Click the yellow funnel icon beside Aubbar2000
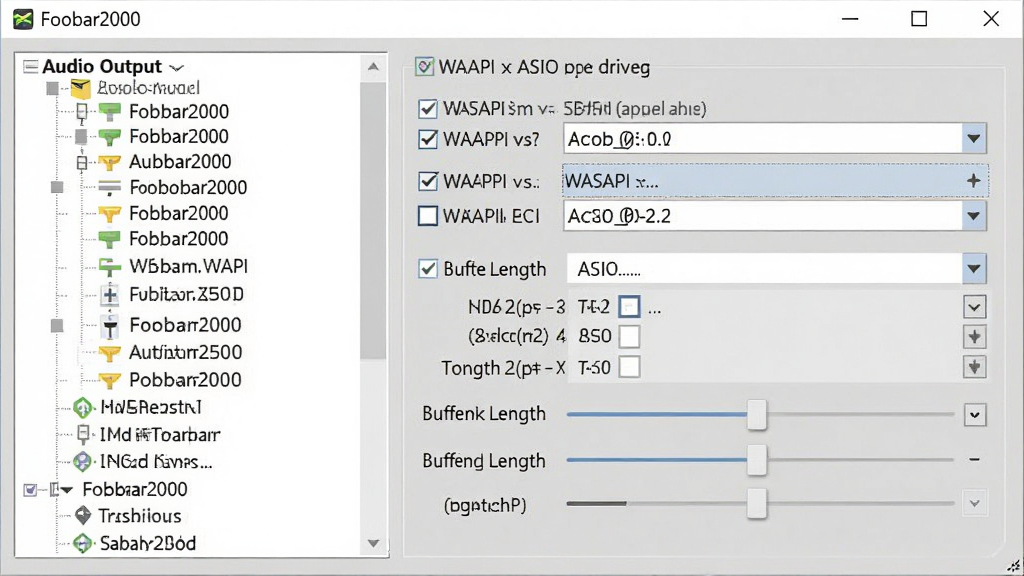The height and width of the screenshot is (576, 1024). click(109, 162)
